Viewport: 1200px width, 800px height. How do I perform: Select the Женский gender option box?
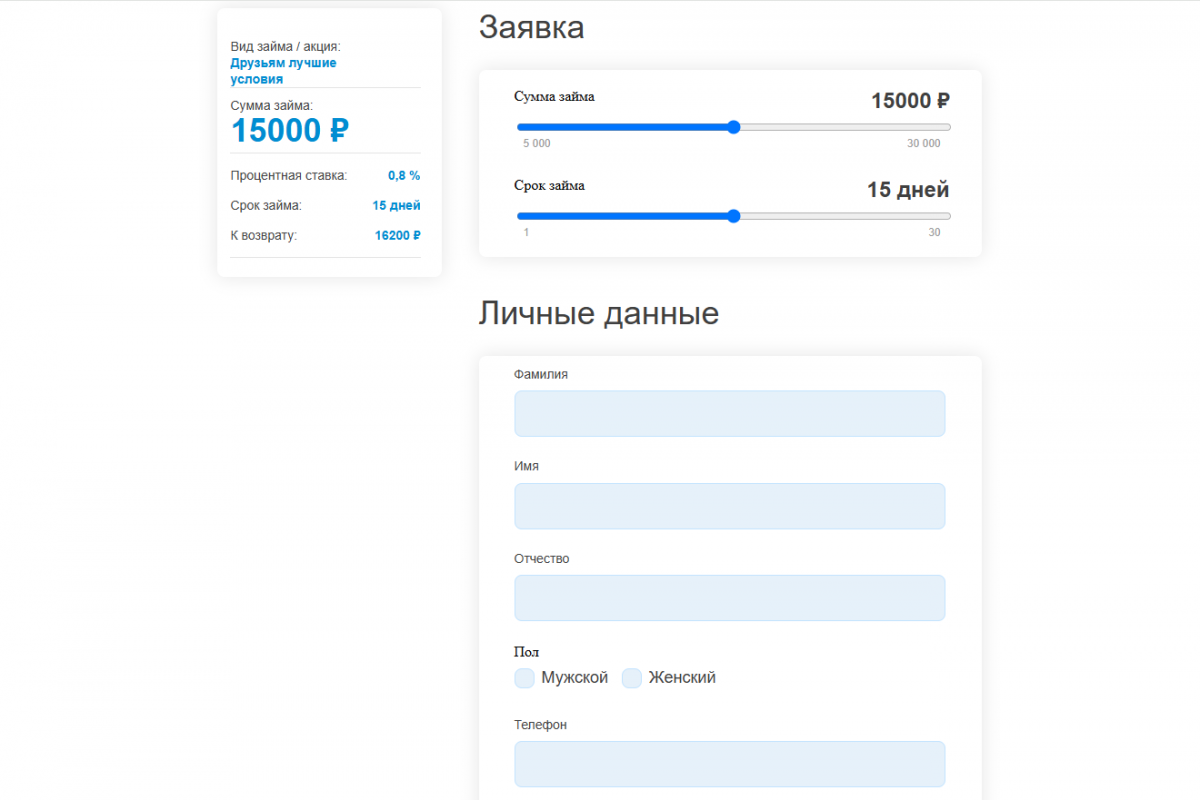[632, 678]
